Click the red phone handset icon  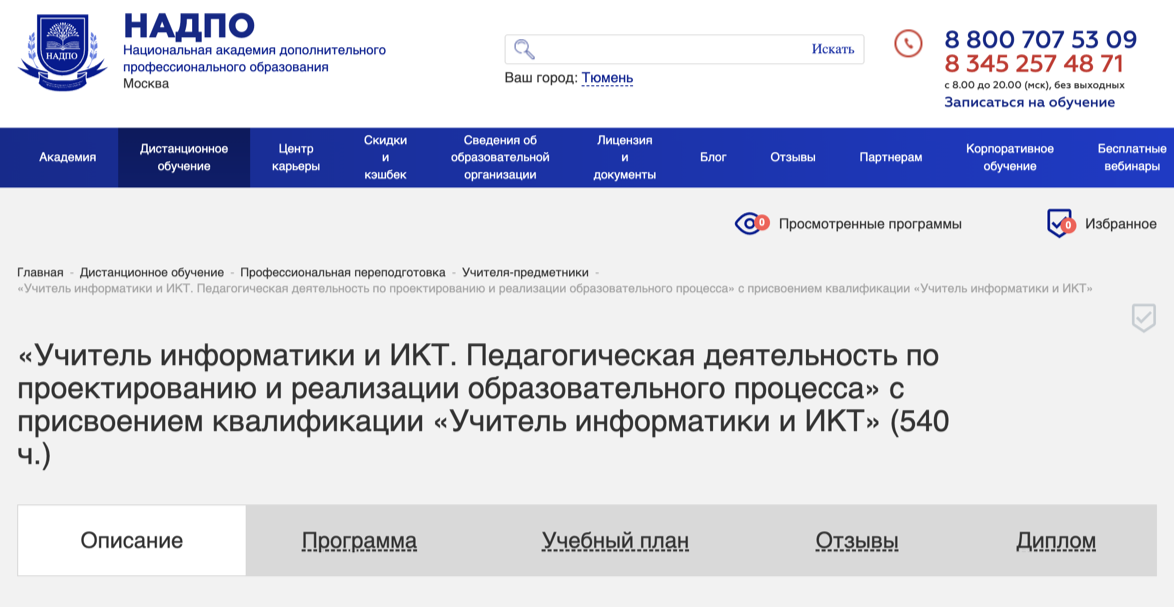908,43
